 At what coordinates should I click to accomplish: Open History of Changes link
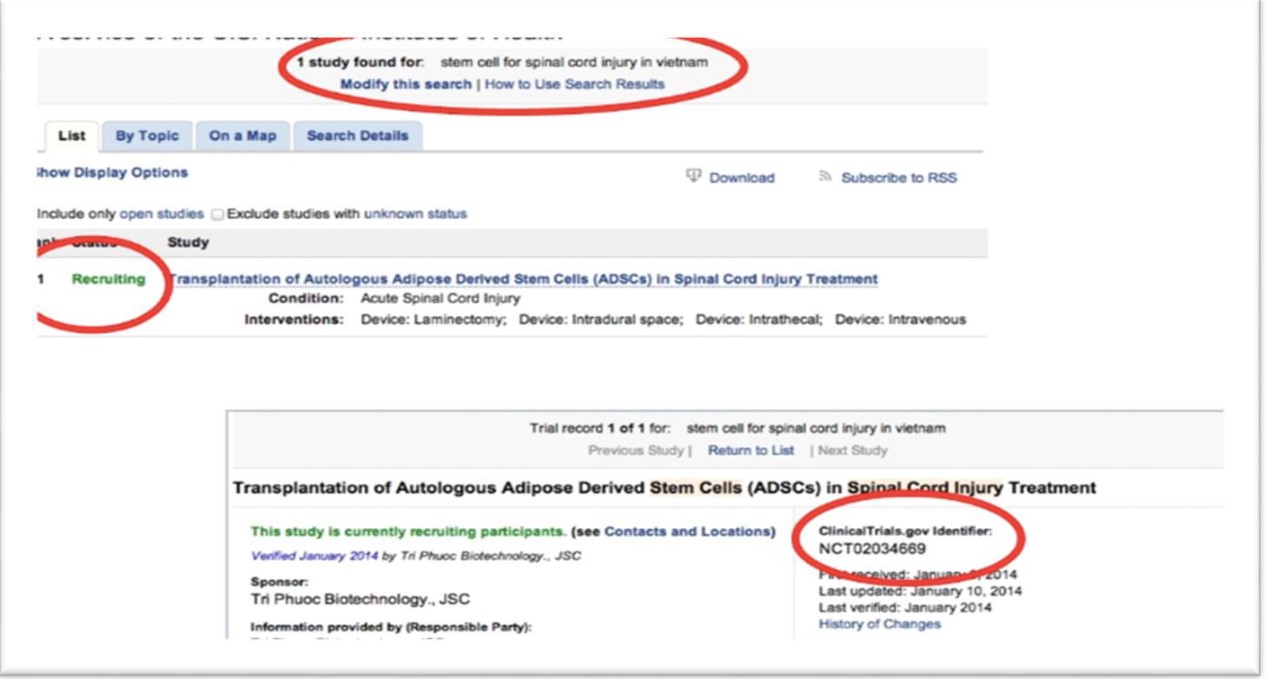coord(879,624)
